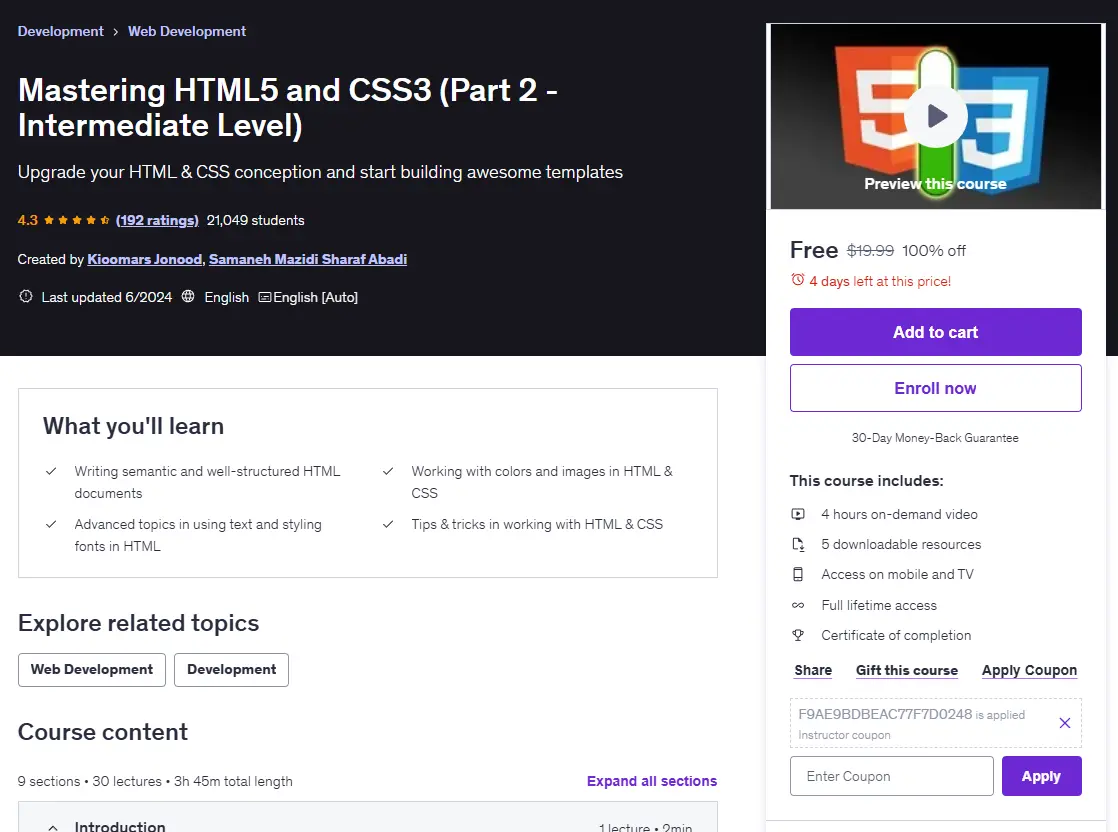Screen dimensions: 1118x832
Task: Click the globe language icon
Action: tap(188, 297)
